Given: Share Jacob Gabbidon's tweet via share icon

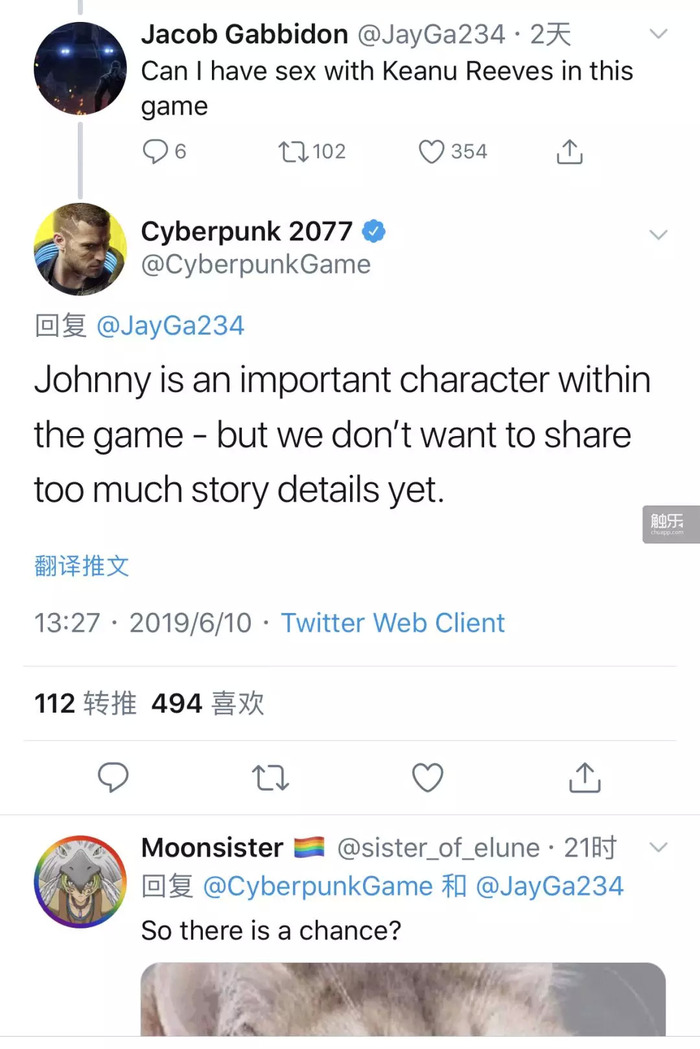Looking at the screenshot, I should 570,152.
